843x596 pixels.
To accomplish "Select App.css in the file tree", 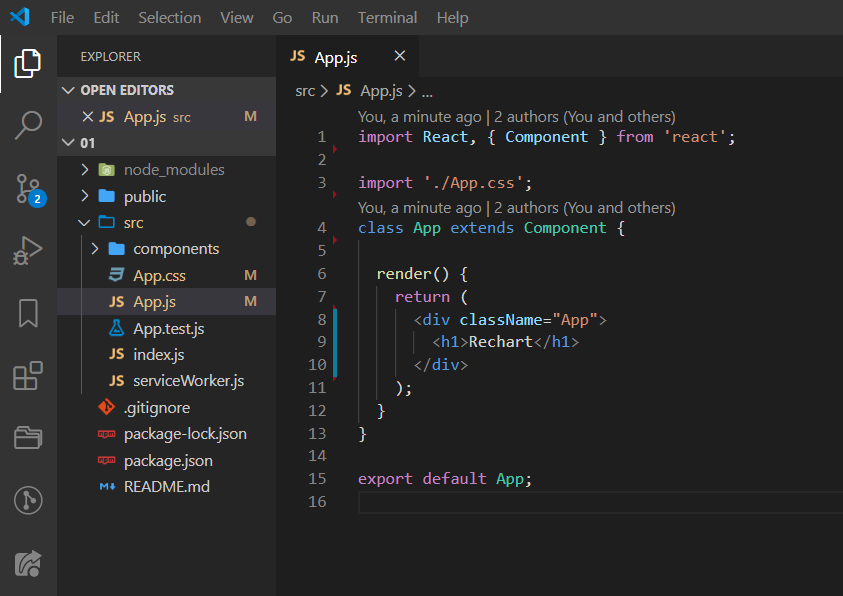I will (x=159, y=275).
